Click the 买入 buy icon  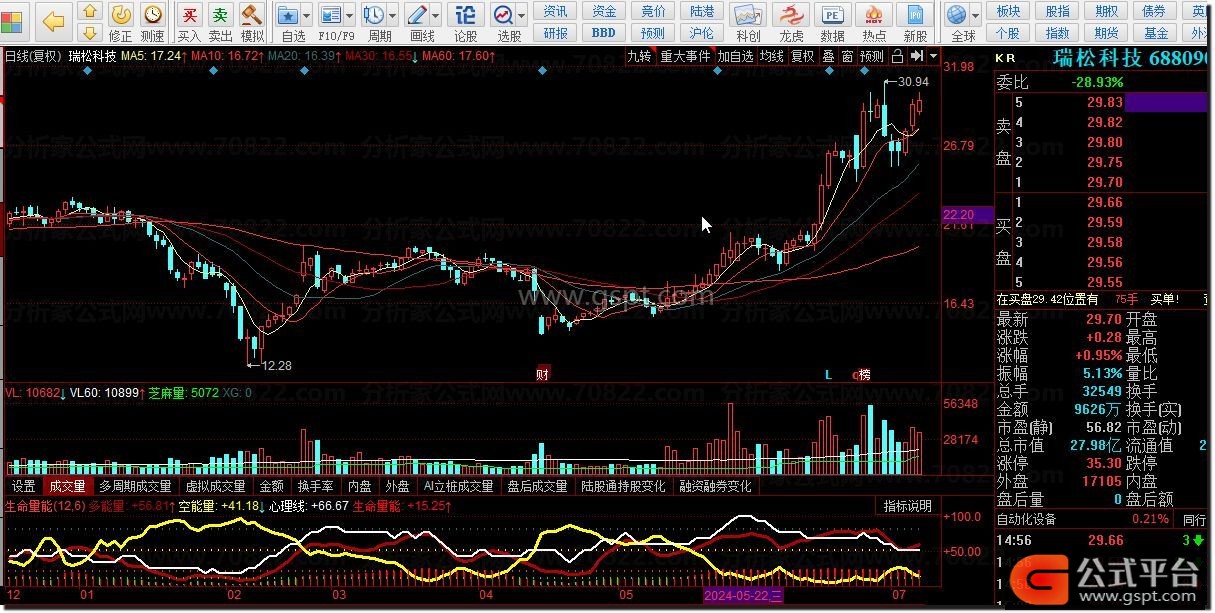coord(189,21)
